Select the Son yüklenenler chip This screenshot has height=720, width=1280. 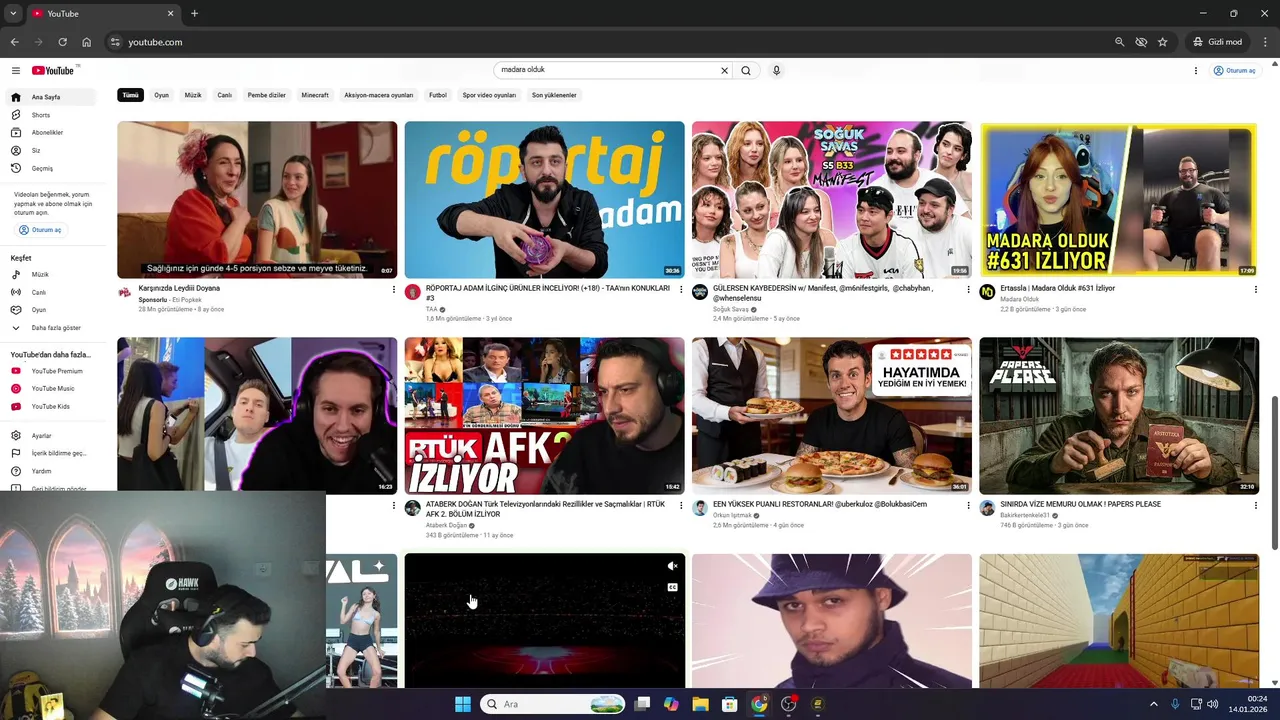554,95
